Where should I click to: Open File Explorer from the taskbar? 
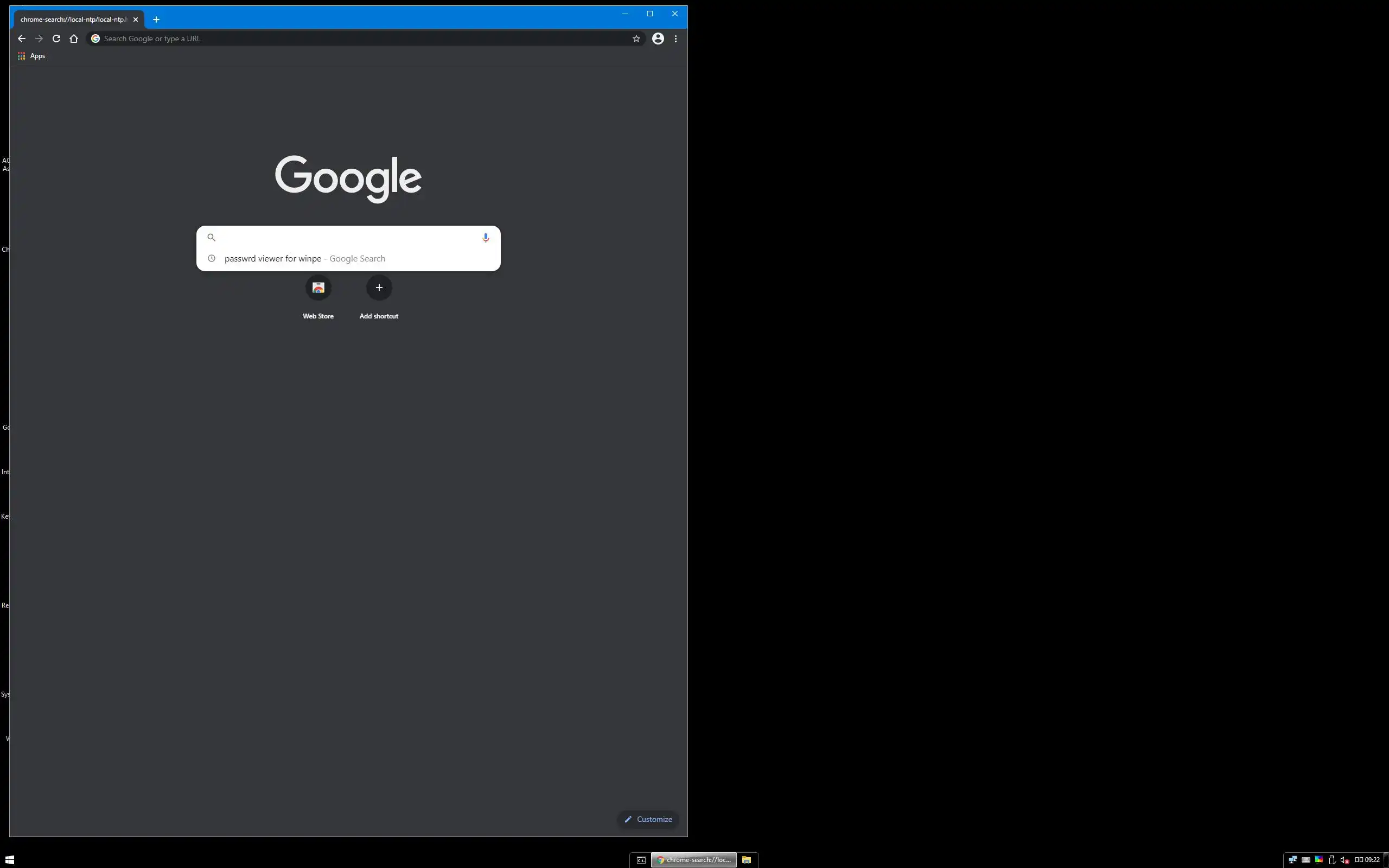746,859
